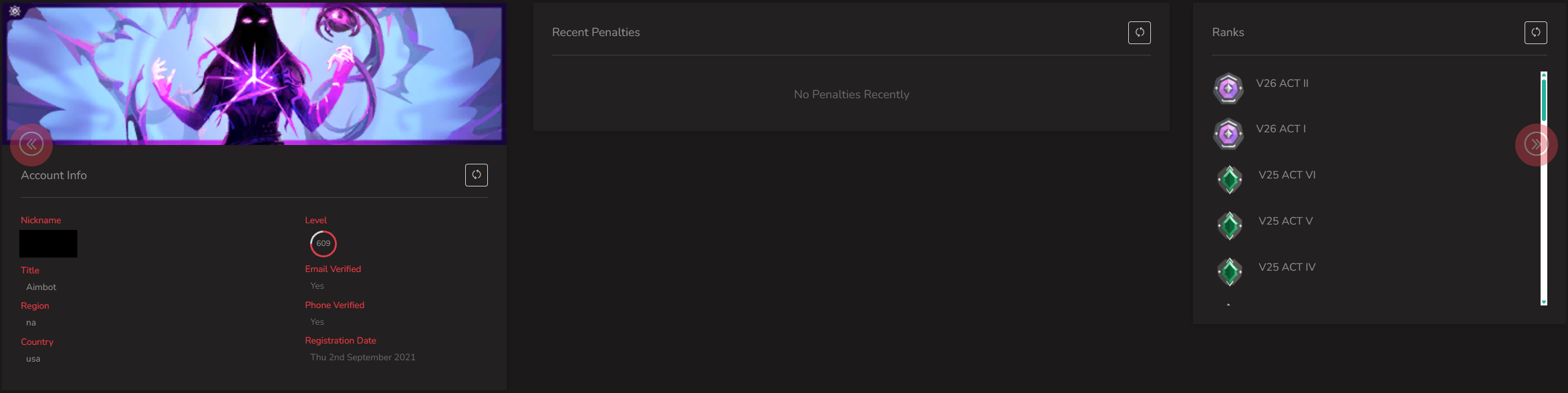Select the V25 ACT VI label
The width and height of the screenshot is (1568, 393).
point(1287,175)
